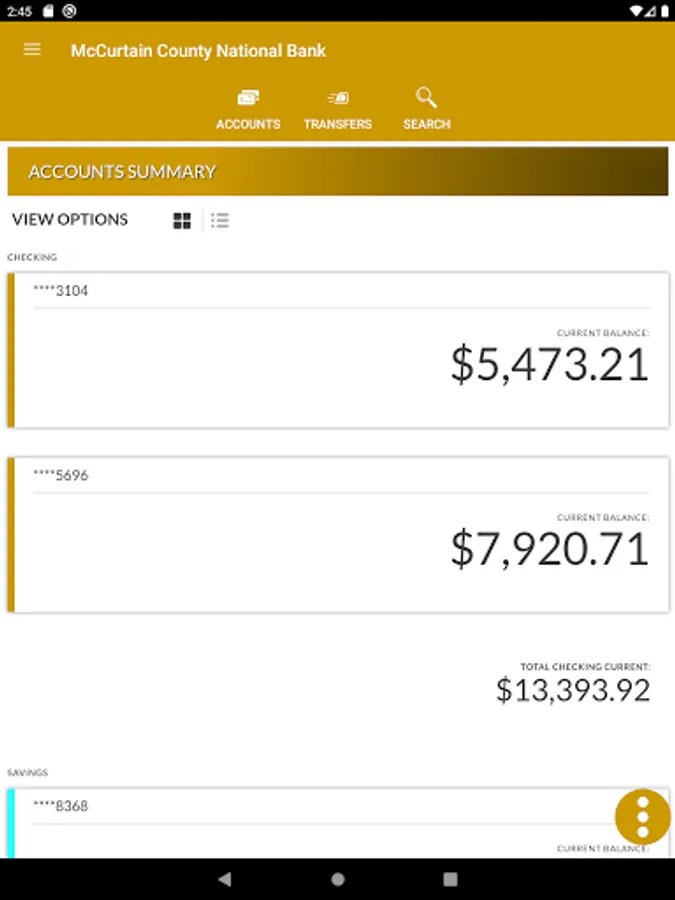Open checking account ending in 5696
This screenshot has height=900, width=675.
338,535
